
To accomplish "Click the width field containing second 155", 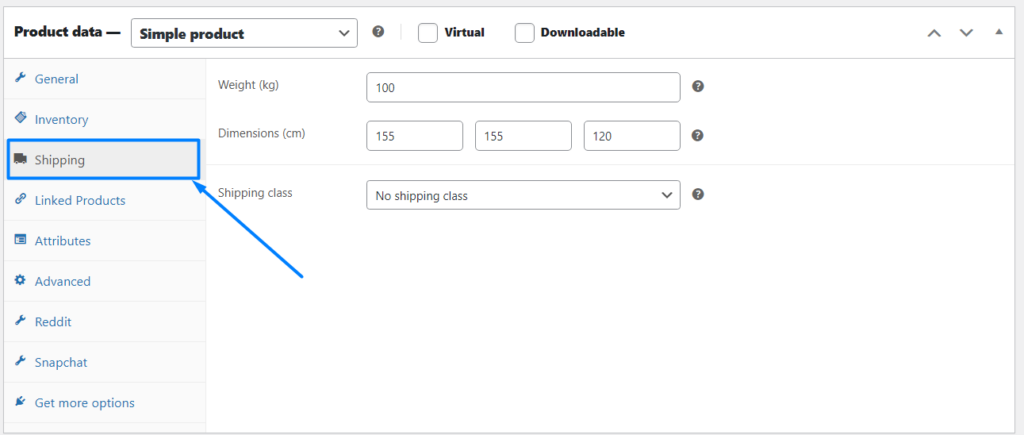I will point(523,136).
